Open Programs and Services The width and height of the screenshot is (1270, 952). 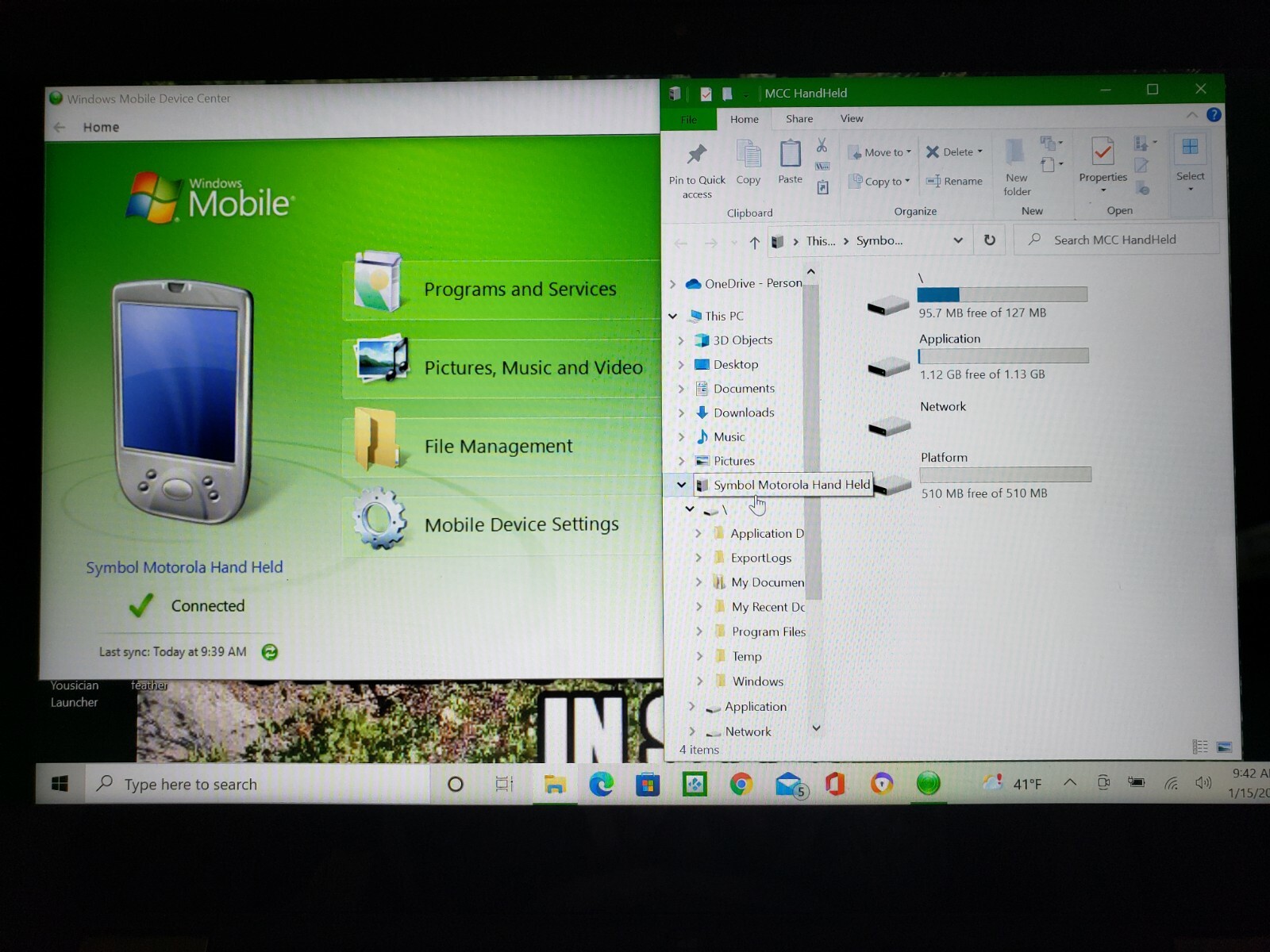tap(502, 289)
